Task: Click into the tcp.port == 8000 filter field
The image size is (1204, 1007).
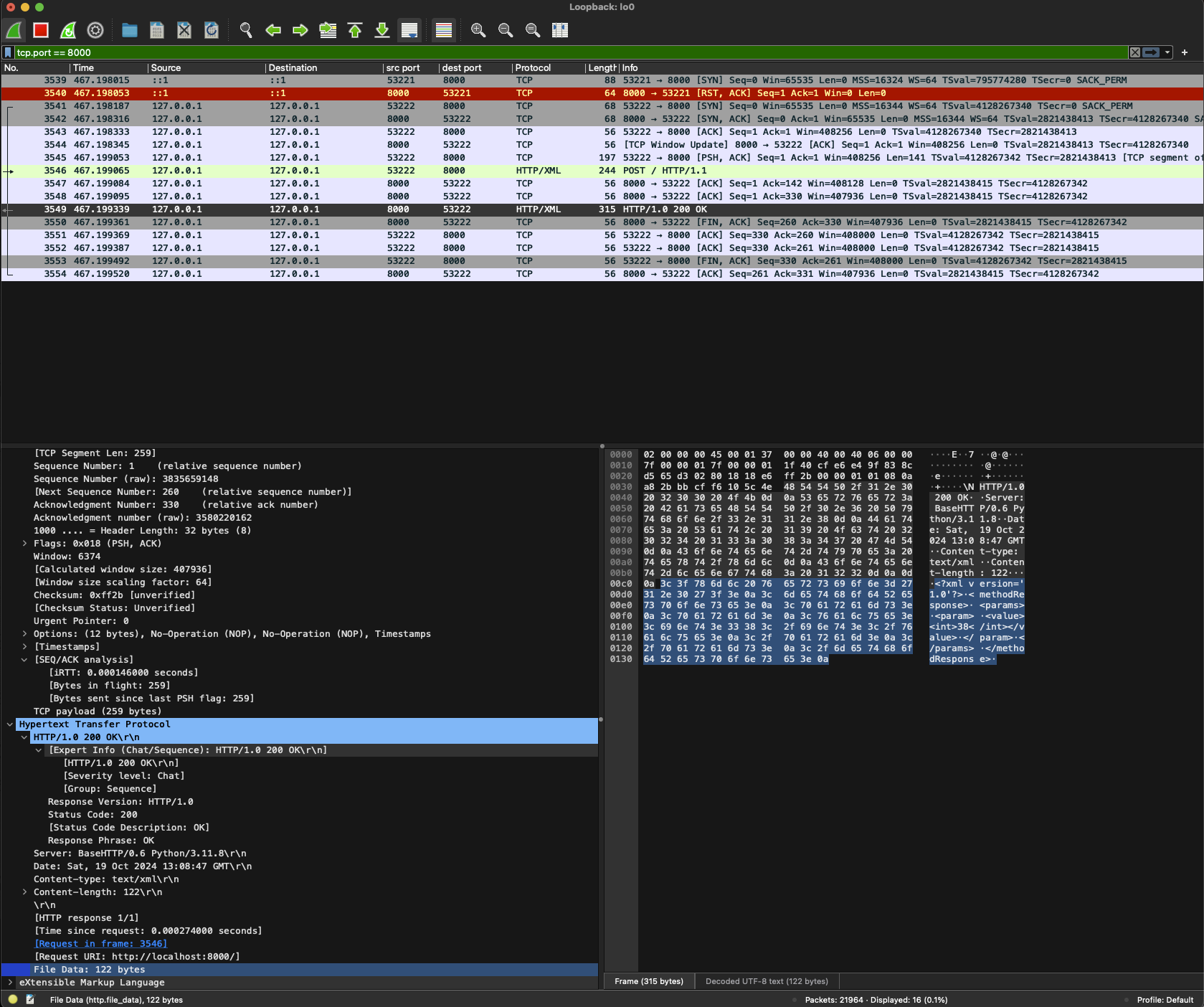Action: click(x=571, y=52)
